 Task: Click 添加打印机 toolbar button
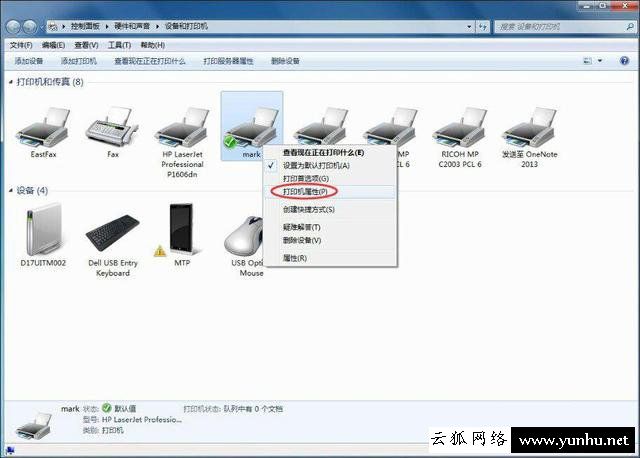(78, 61)
